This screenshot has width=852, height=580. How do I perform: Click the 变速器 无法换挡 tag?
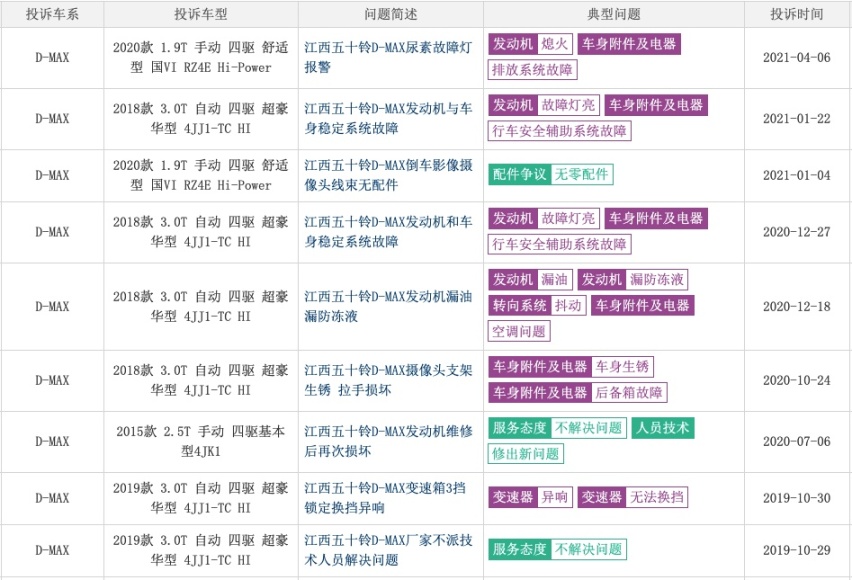pyautogui.click(x=632, y=497)
